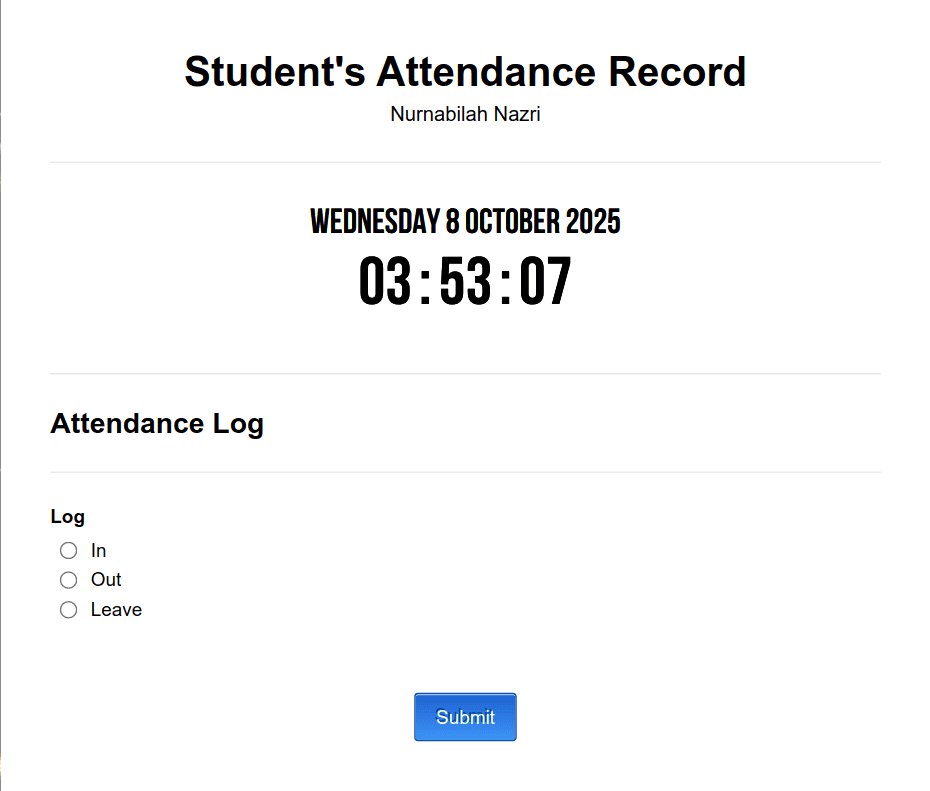Click the date Wednesday 8 October 2025
930x791 pixels.
(x=465, y=221)
